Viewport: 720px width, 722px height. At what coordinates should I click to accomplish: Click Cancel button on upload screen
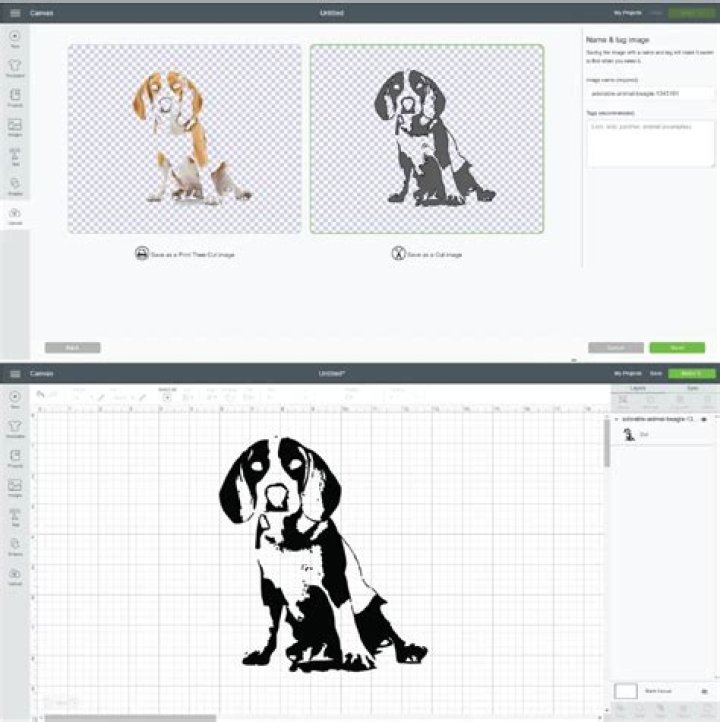coord(615,348)
